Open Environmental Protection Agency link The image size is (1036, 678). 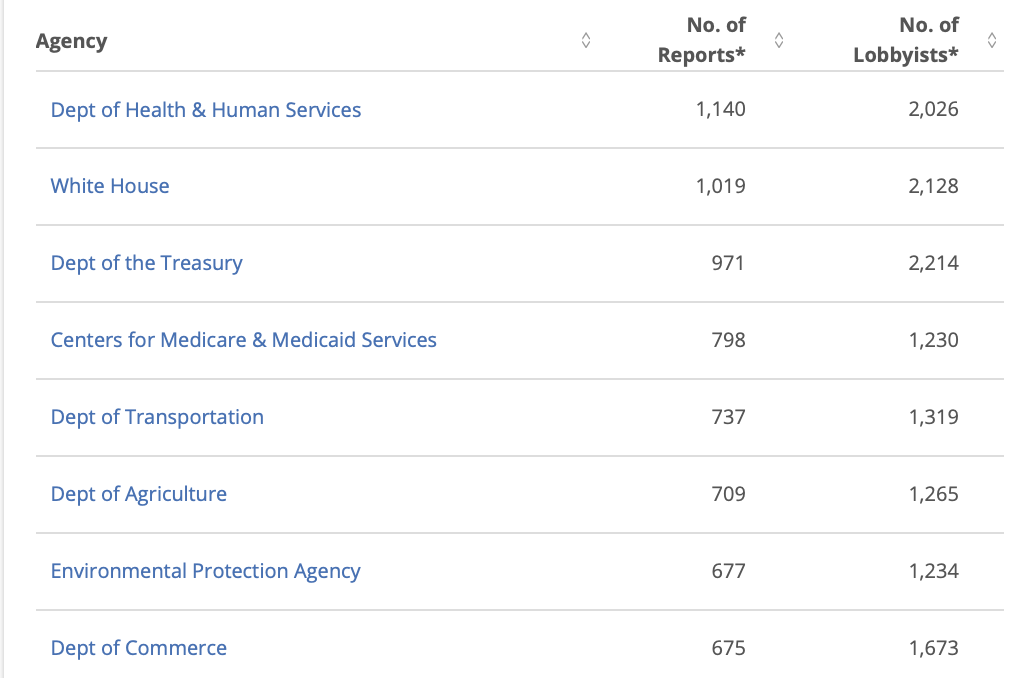pyautogui.click(x=205, y=571)
